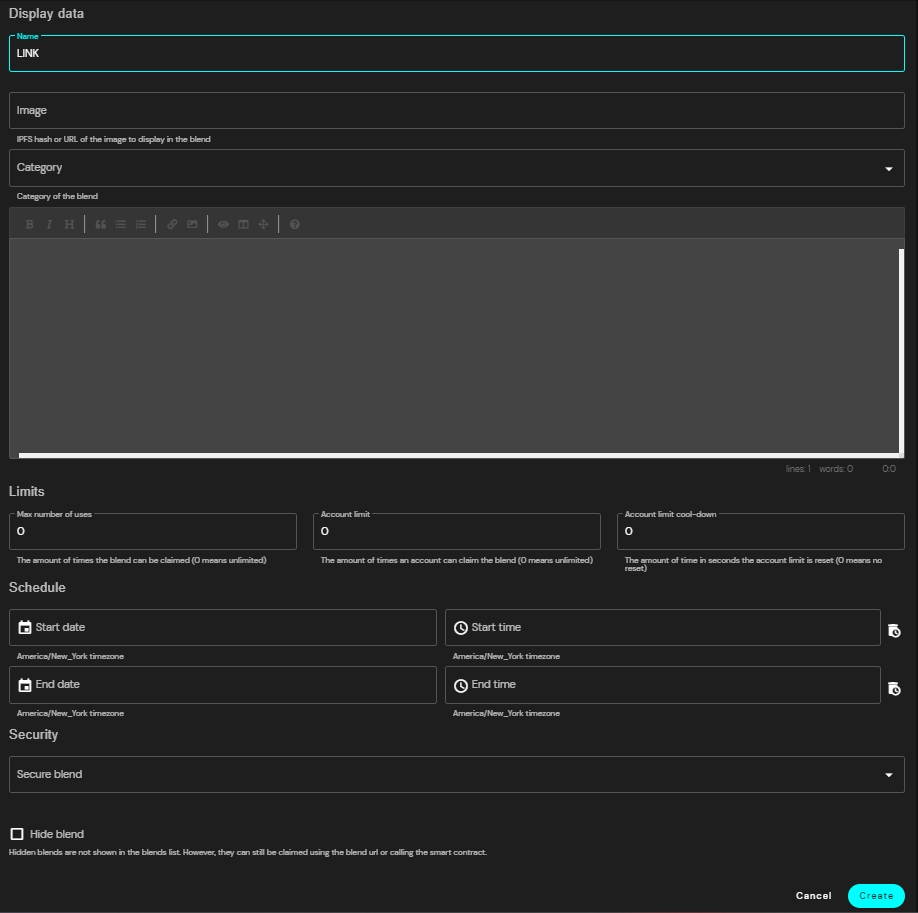Clear the start schedule using its reset icon
Screen dimensions: 918x913
pos(894,631)
